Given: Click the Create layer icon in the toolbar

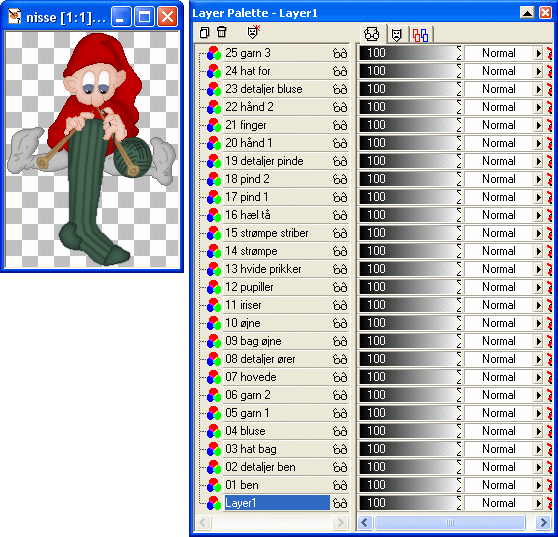Looking at the screenshot, I should (204, 32).
